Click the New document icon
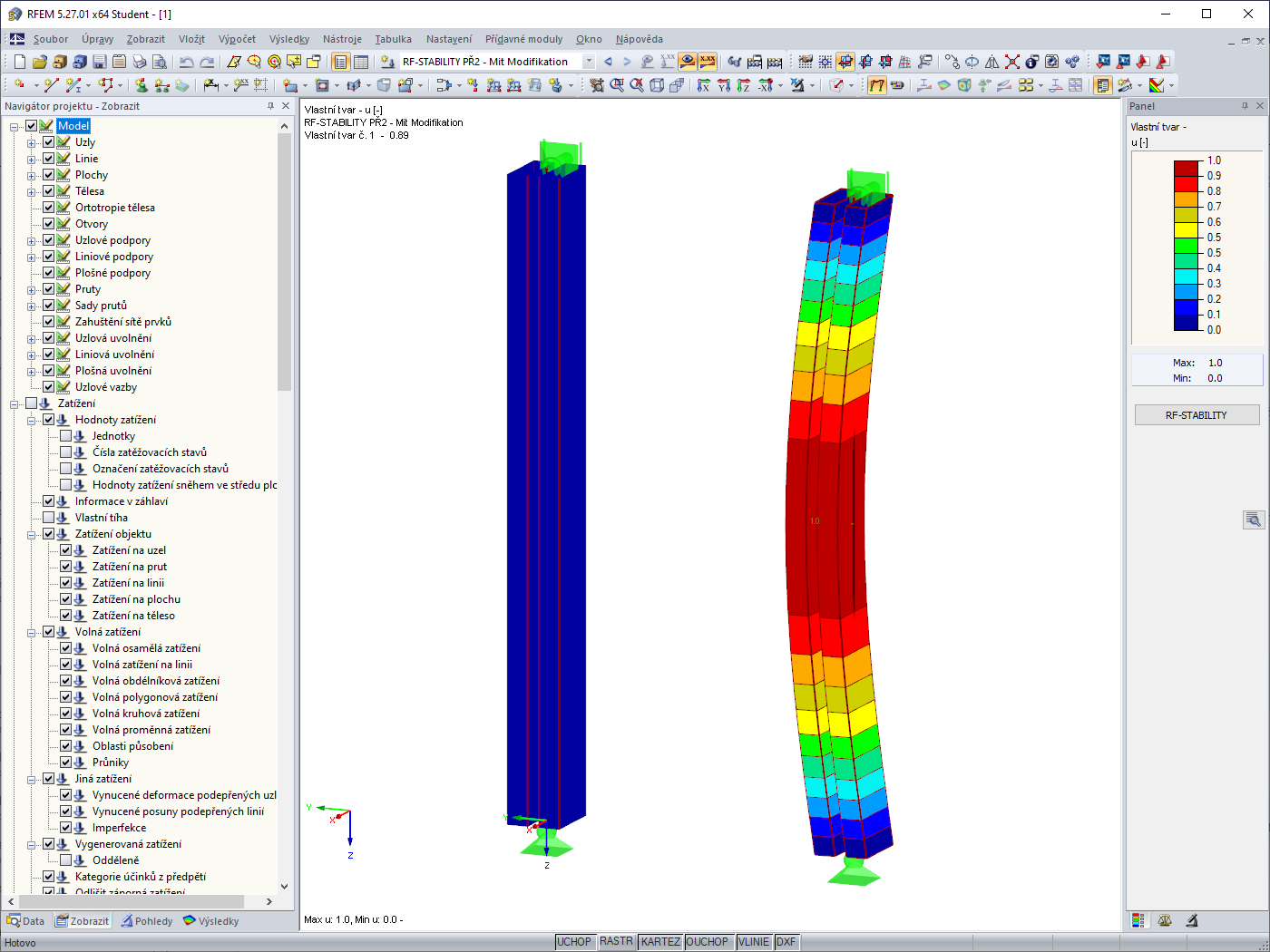 pos(19,62)
